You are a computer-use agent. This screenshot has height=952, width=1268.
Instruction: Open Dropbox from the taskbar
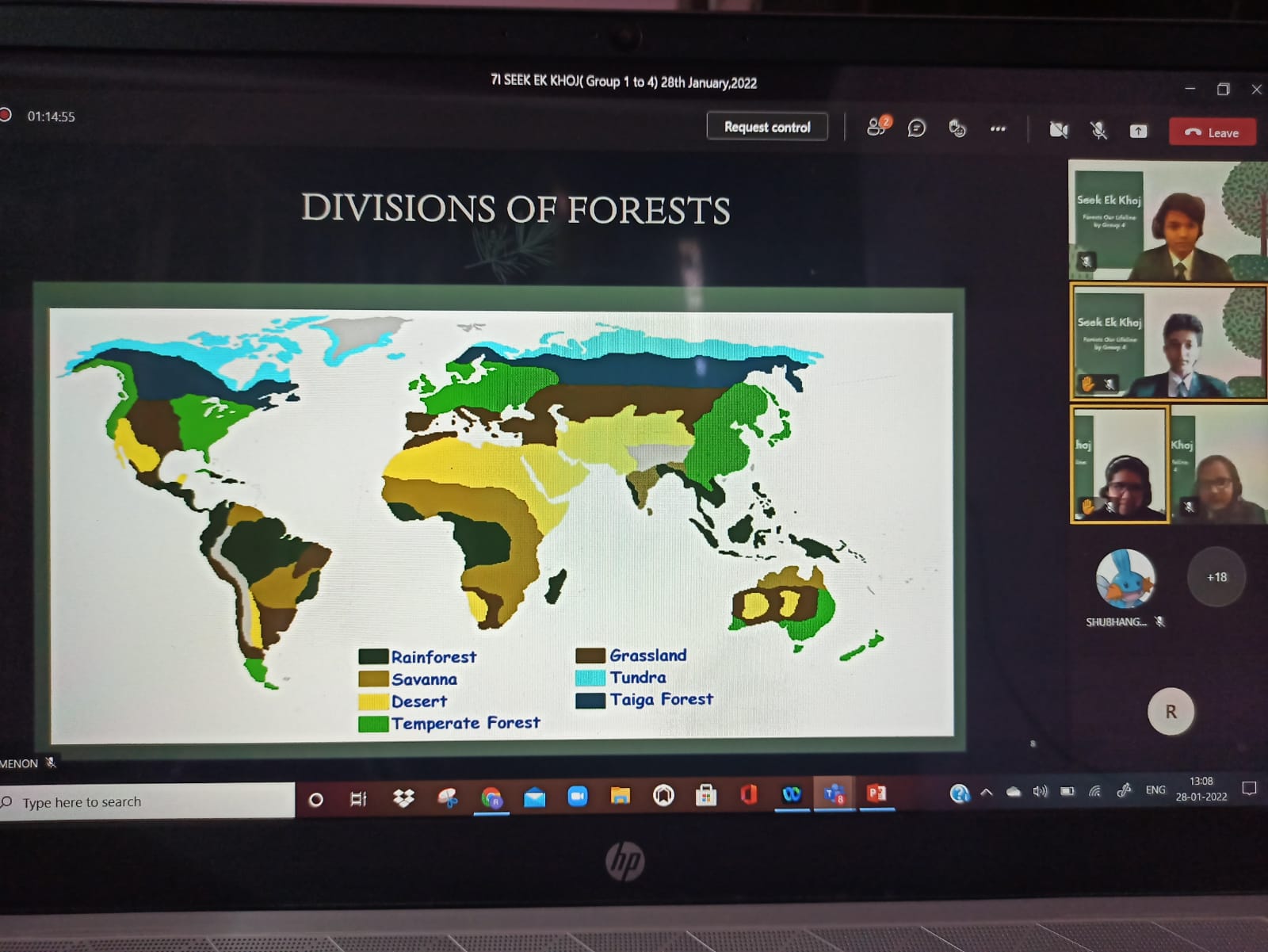point(403,798)
